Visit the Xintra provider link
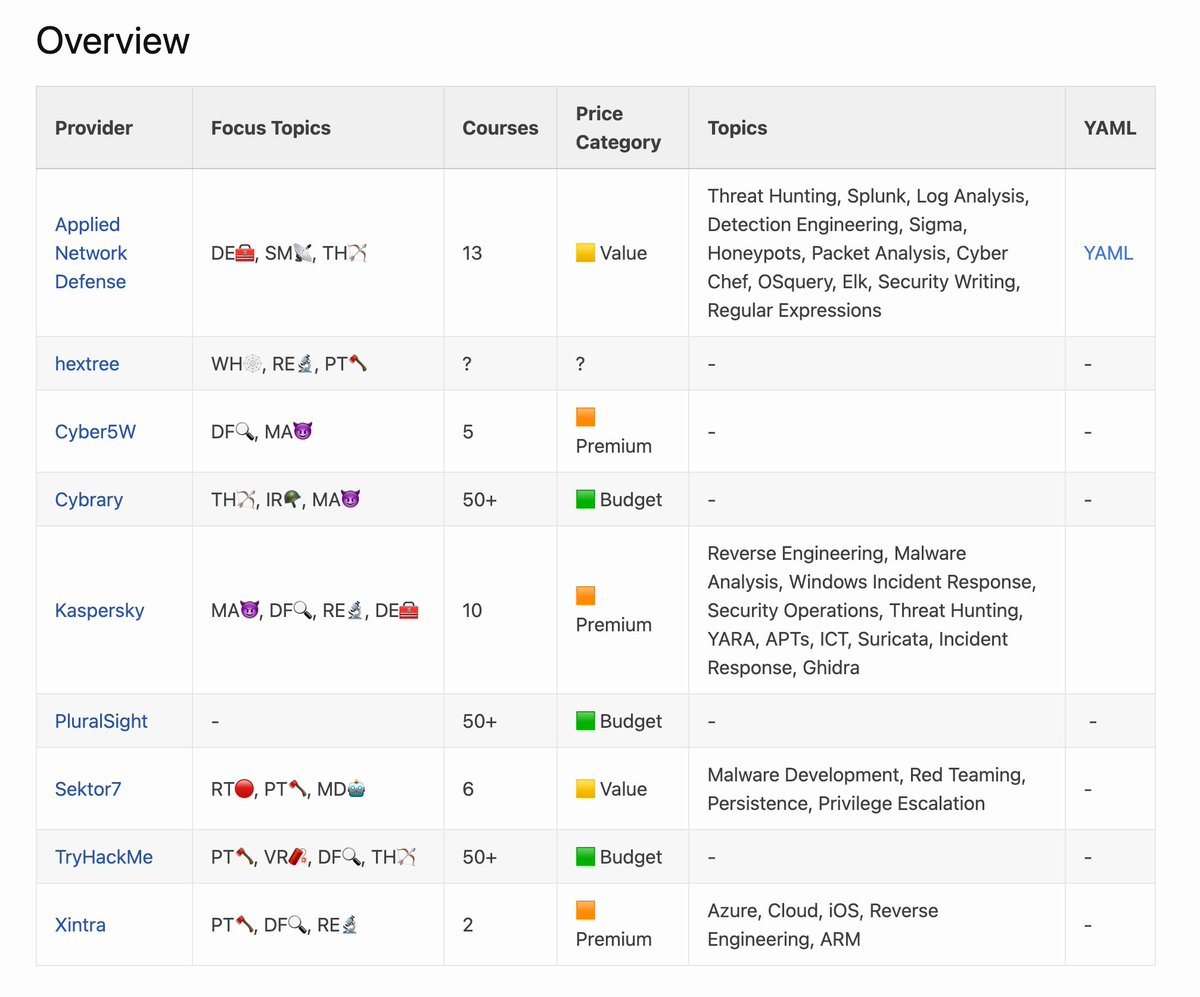1200x997 pixels. click(80, 925)
